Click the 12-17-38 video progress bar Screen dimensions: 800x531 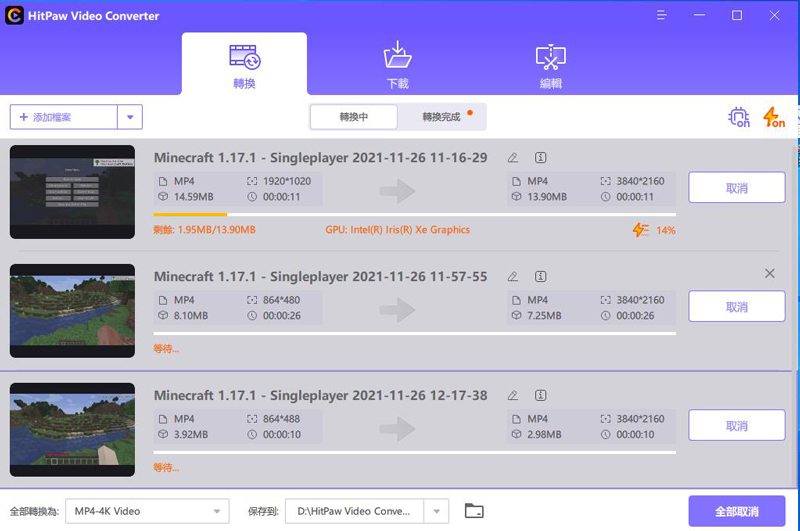[x=415, y=452]
